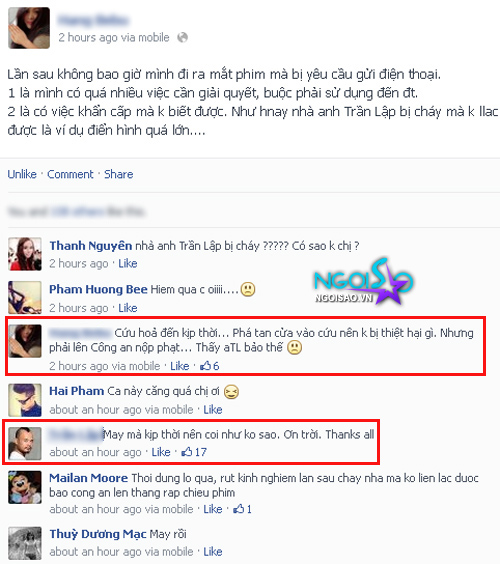The height and width of the screenshot is (564, 500).
Task: Click thumbs-up icon on Mailan Moore comment
Action: (238, 509)
